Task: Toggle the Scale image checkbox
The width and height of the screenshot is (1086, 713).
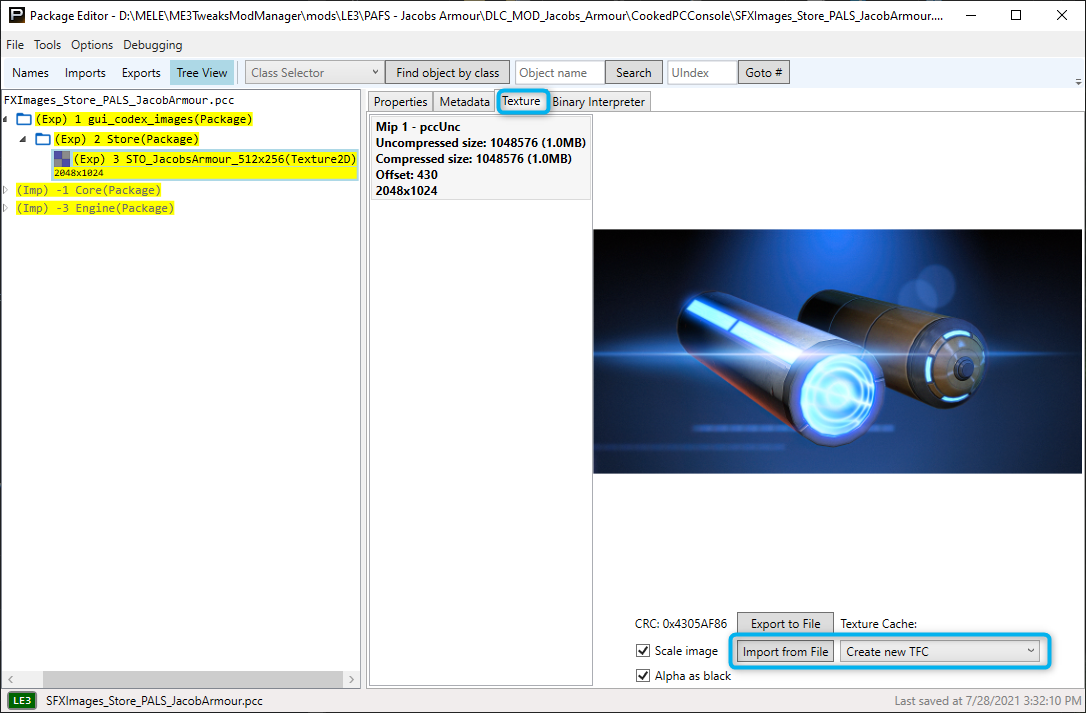Action: 643,651
